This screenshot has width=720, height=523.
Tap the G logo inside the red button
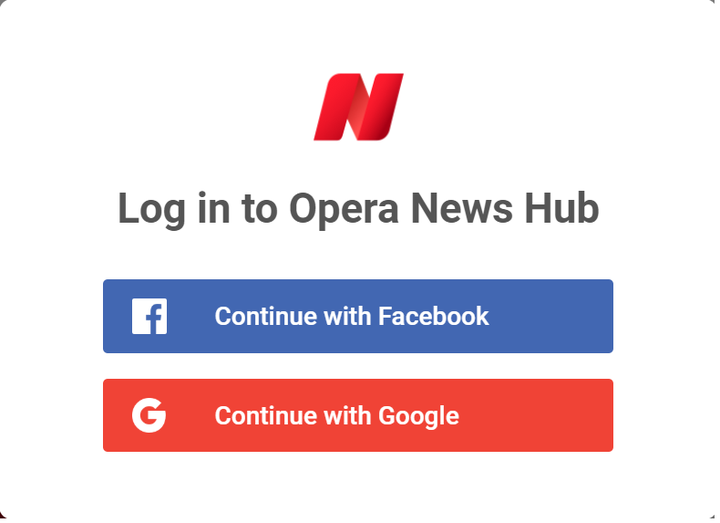coord(149,416)
